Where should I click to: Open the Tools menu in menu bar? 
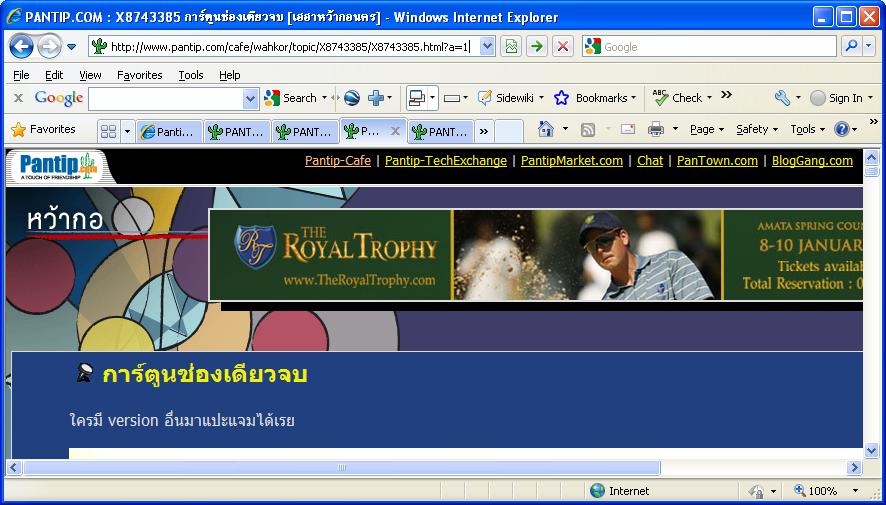tap(191, 75)
